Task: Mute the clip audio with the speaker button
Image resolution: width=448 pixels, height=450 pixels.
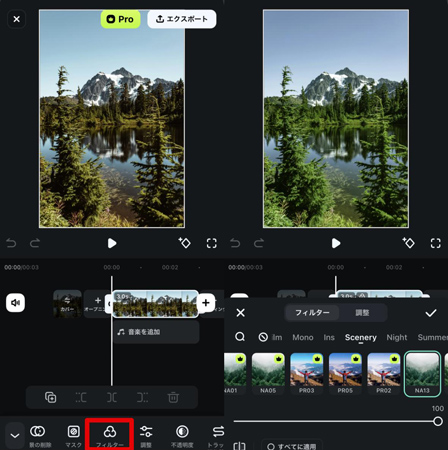Action: coord(15,303)
